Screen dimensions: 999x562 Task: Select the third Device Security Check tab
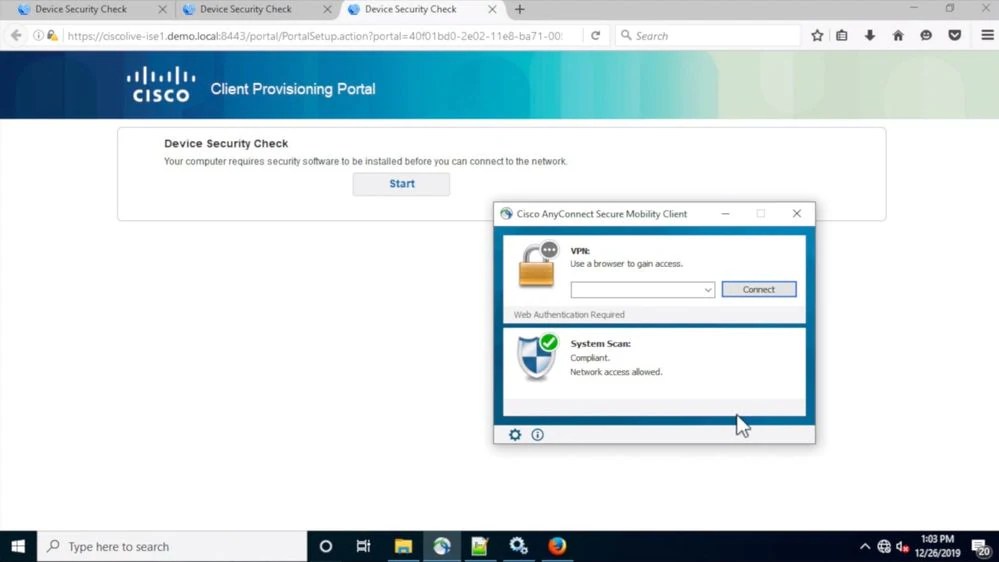[x=410, y=10]
